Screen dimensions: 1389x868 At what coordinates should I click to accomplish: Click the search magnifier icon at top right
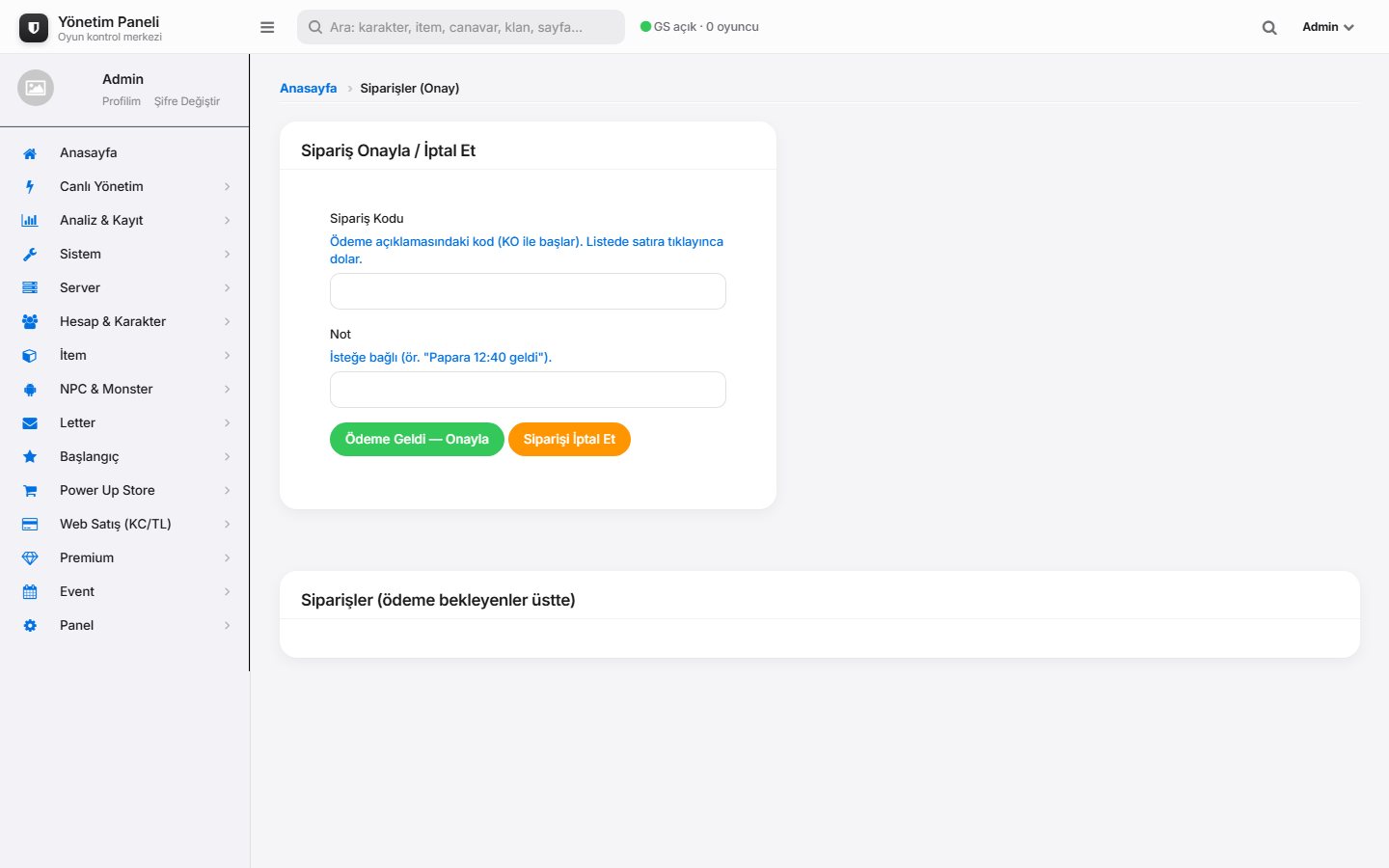(x=1269, y=27)
